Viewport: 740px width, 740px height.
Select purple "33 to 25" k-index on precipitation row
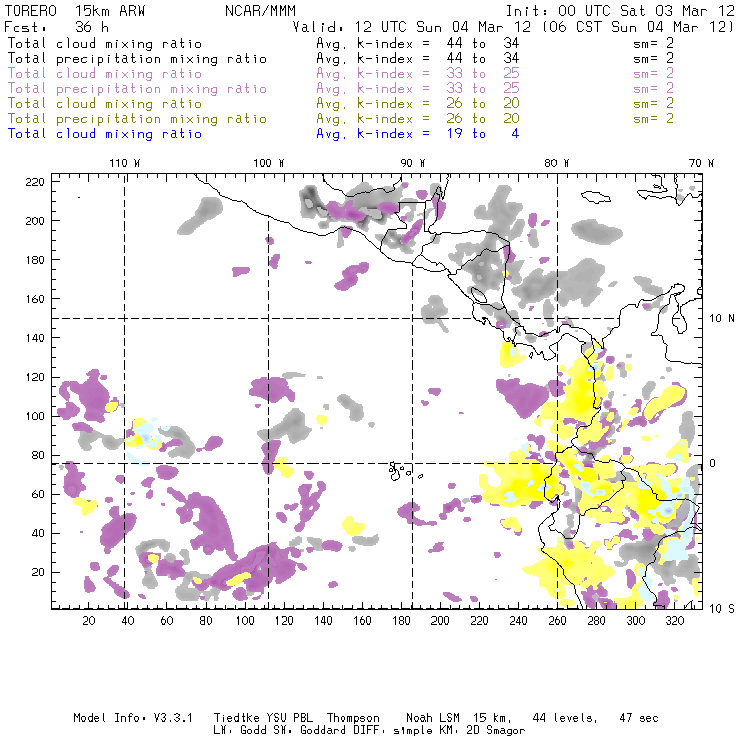click(x=483, y=89)
